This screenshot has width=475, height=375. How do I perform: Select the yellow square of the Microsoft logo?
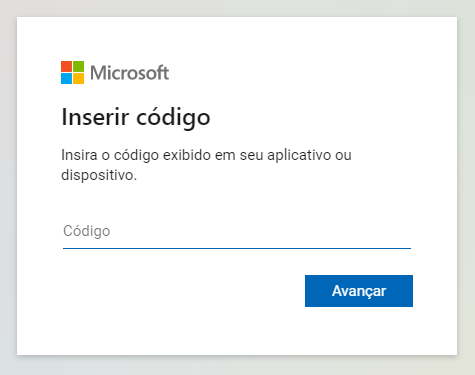[x=79, y=79]
